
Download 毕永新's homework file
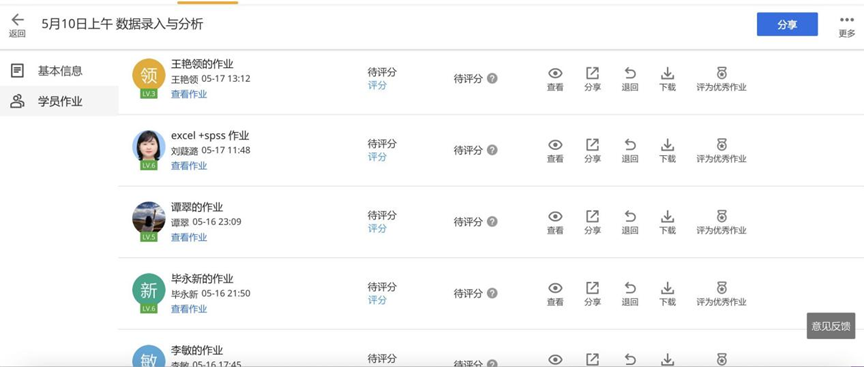[667, 294]
